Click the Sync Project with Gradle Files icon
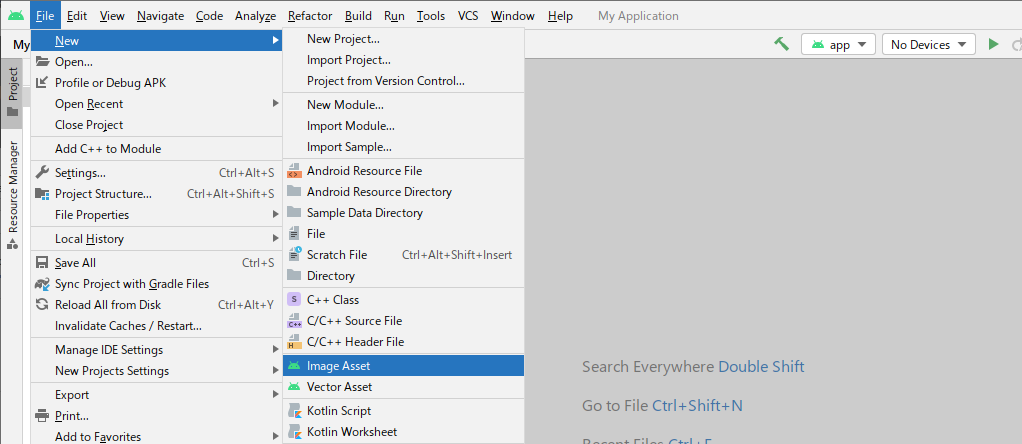 click(x=42, y=284)
